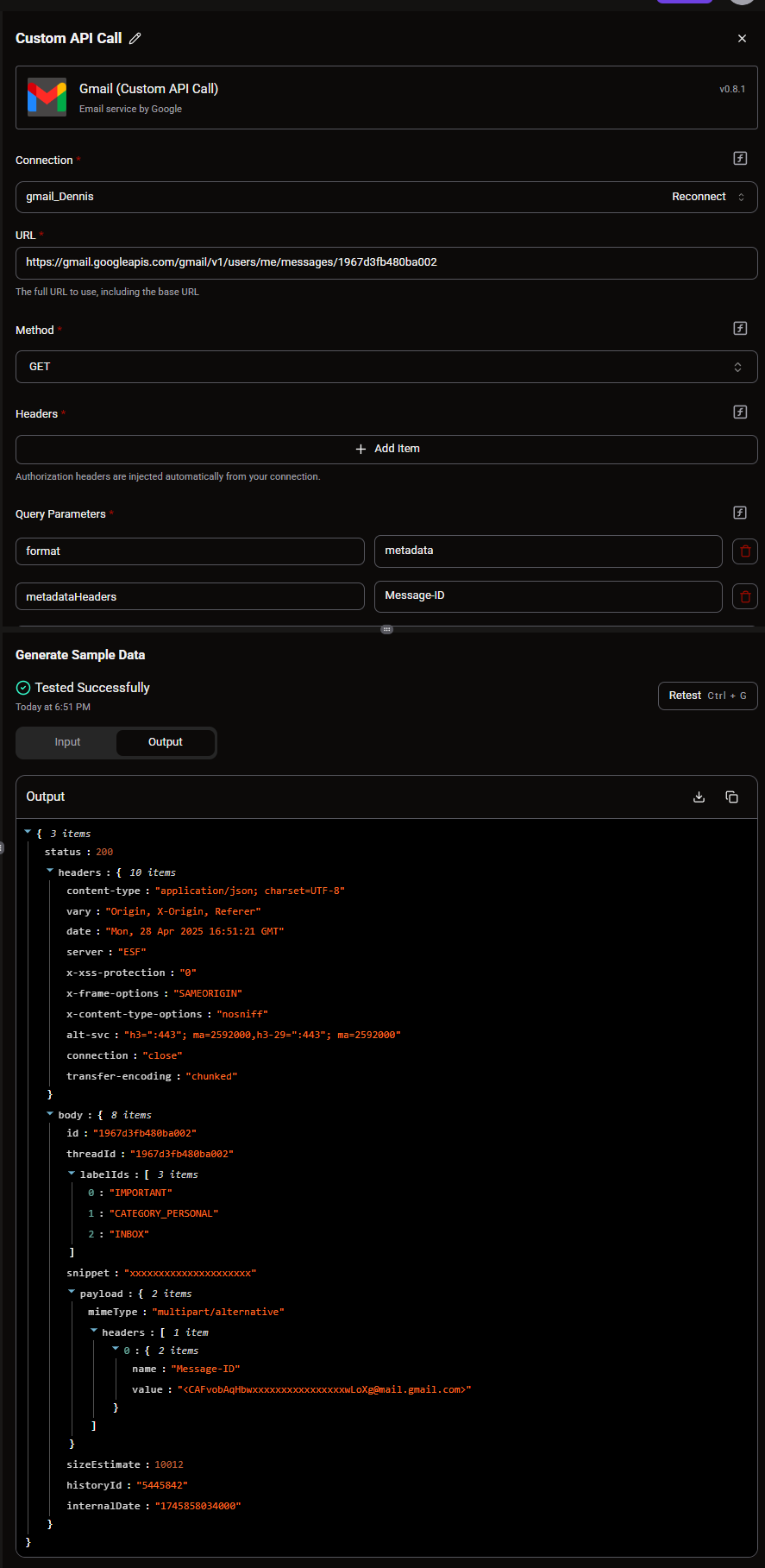Image resolution: width=765 pixels, height=1568 pixels.
Task: Click the connection value "close"
Action: (162, 1056)
